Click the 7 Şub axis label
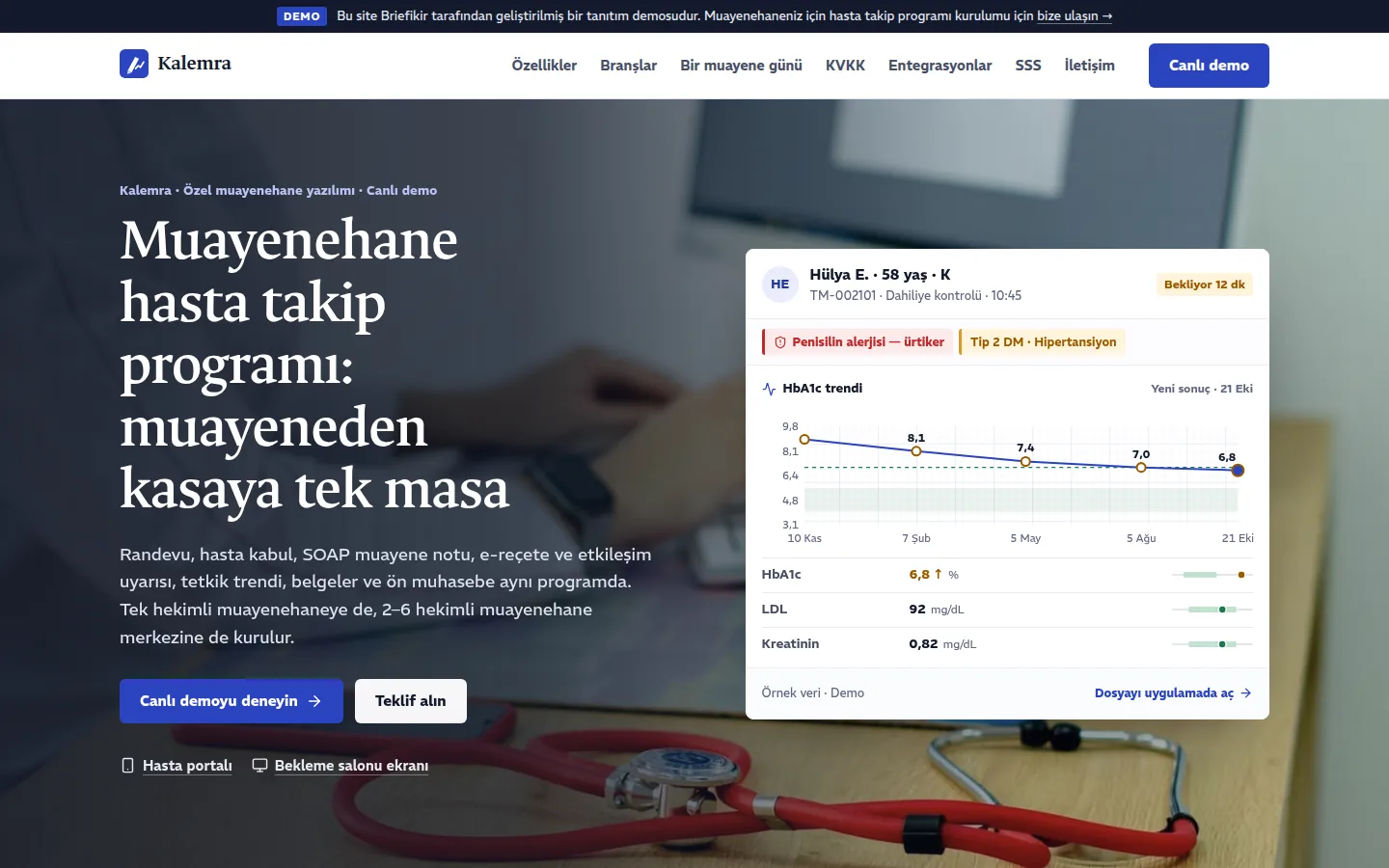The image size is (1389, 868). pos(916,538)
